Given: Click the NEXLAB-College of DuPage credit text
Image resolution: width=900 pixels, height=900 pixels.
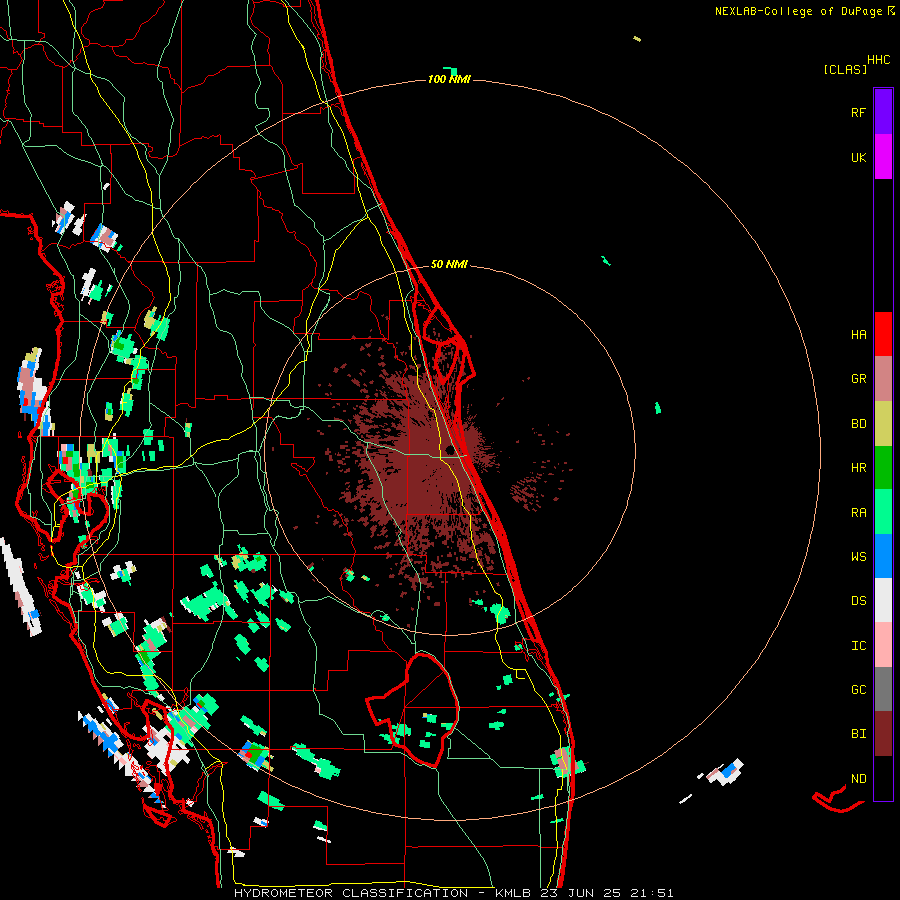Looking at the screenshot, I should [x=798, y=11].
